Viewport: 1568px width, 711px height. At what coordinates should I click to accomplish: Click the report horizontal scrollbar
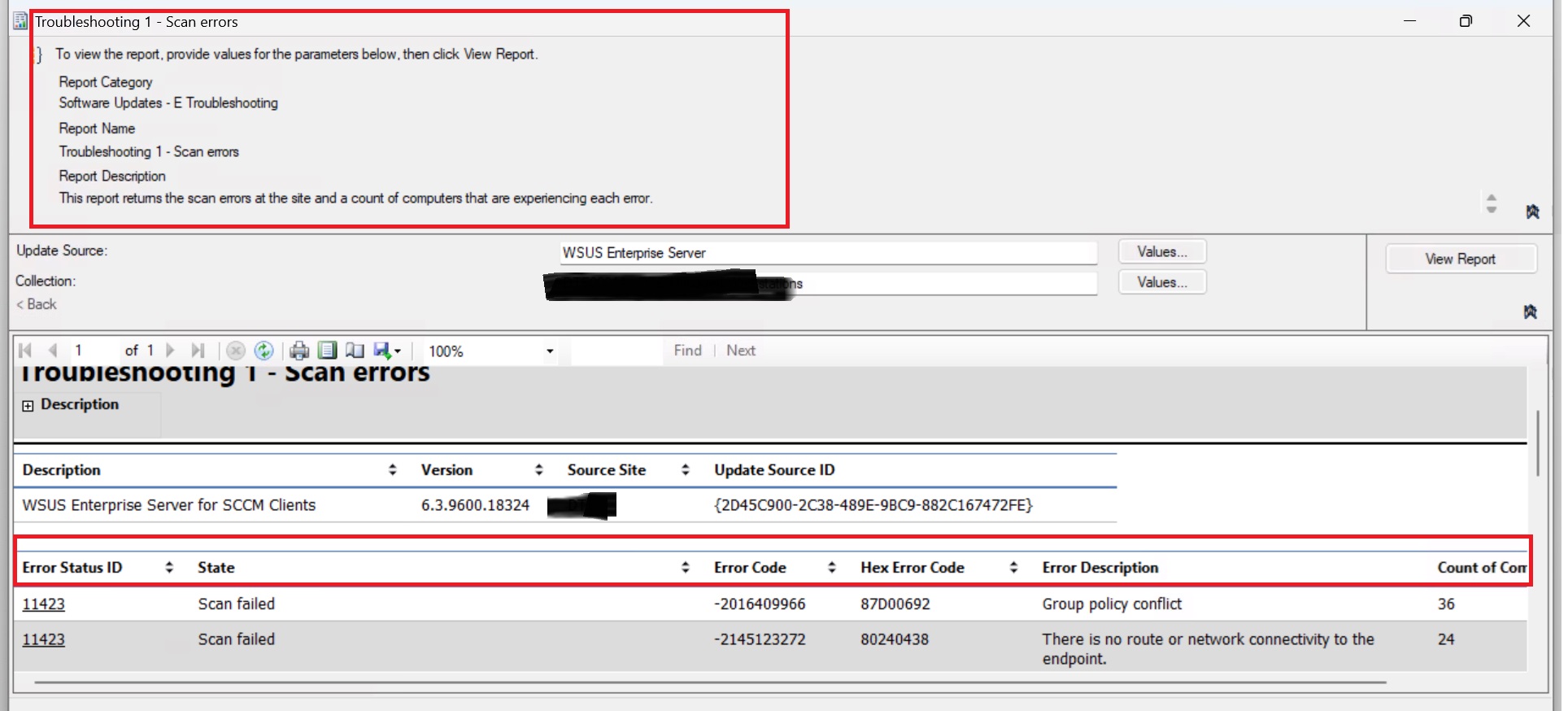click(709, 683)
